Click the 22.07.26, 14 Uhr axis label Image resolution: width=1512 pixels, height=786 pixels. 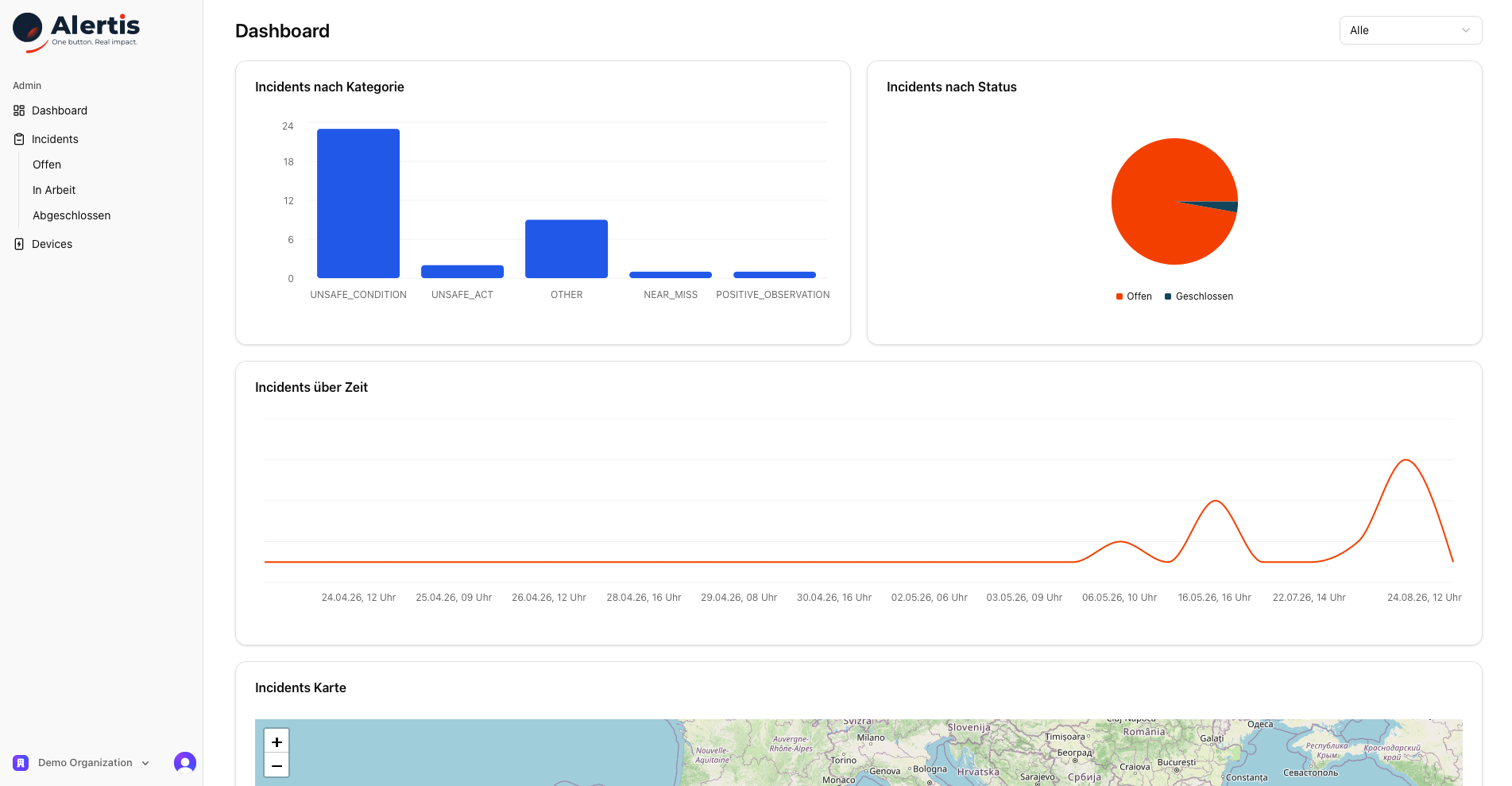(1309, 598)
